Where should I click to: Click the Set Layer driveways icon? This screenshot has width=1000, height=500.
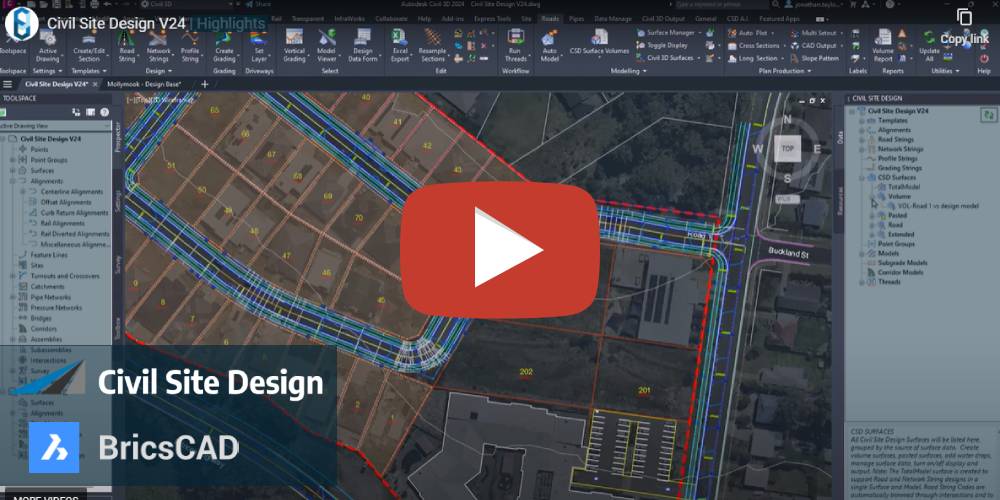pyautogui.click(x=259, y=38)
